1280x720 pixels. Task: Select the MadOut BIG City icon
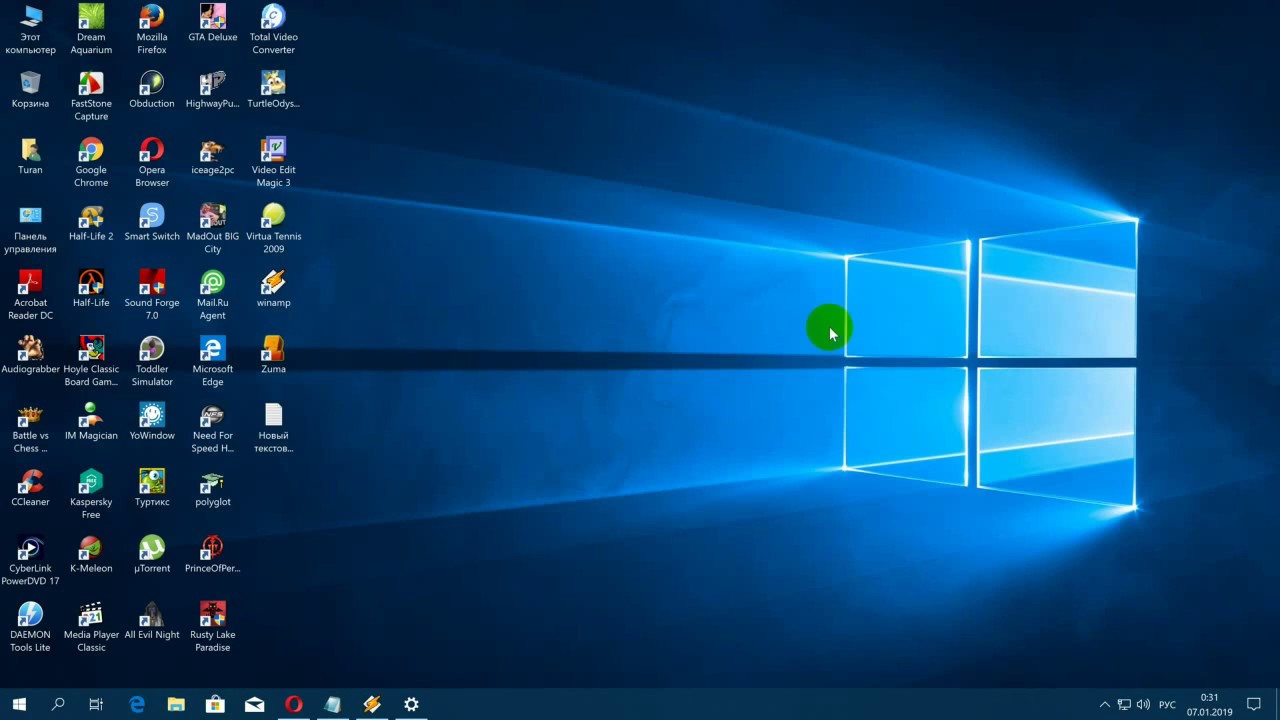click(213, 229)
